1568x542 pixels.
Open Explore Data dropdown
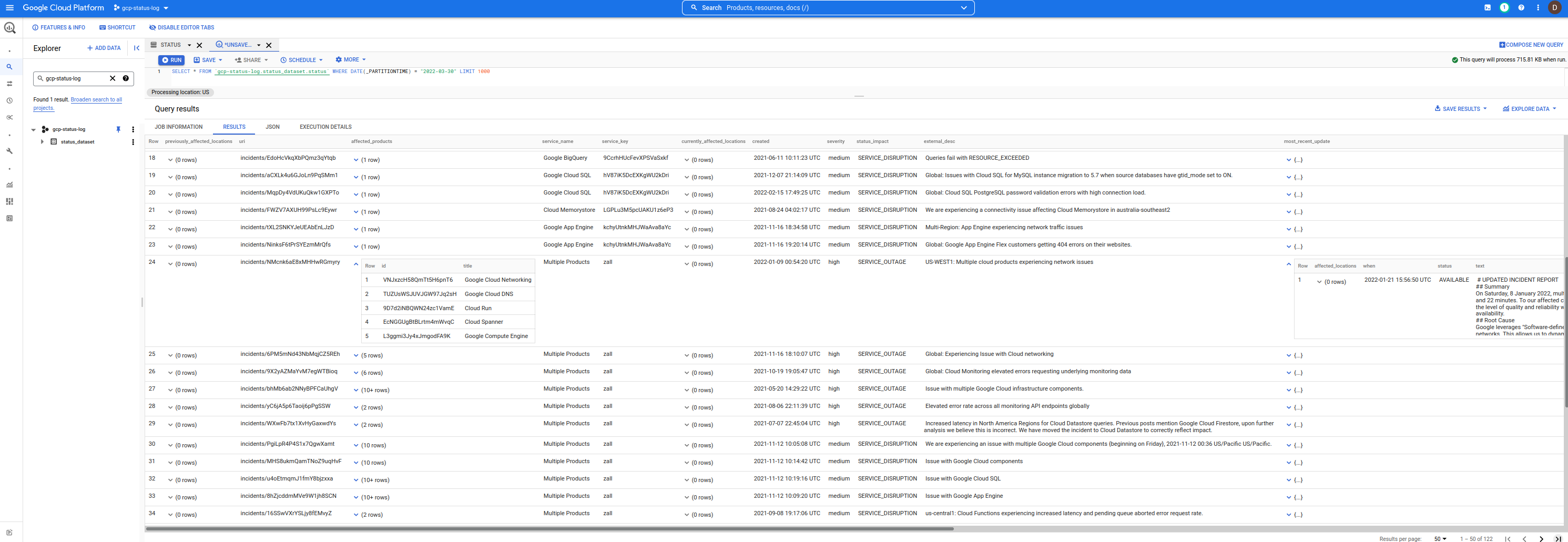tap(1529, 109)
